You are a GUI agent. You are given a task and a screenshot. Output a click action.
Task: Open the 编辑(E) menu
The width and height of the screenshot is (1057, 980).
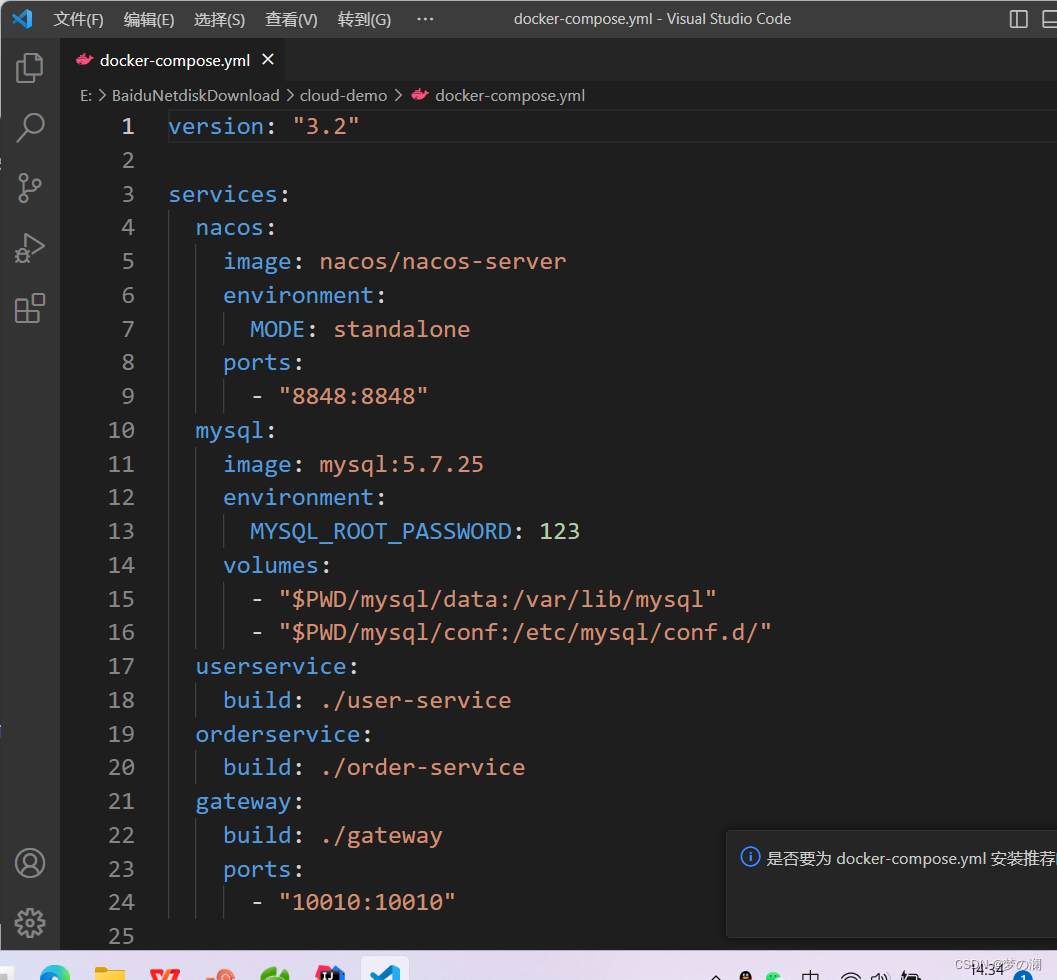pos(149,19)
